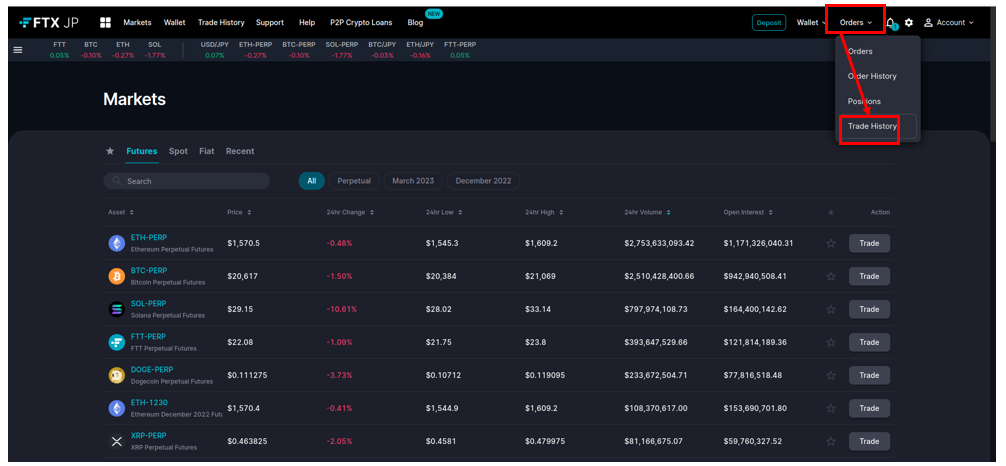Favorite XRP-PERP with its star
The width and height of the screenshot is (1006, 466).
[x=831, y=442]
